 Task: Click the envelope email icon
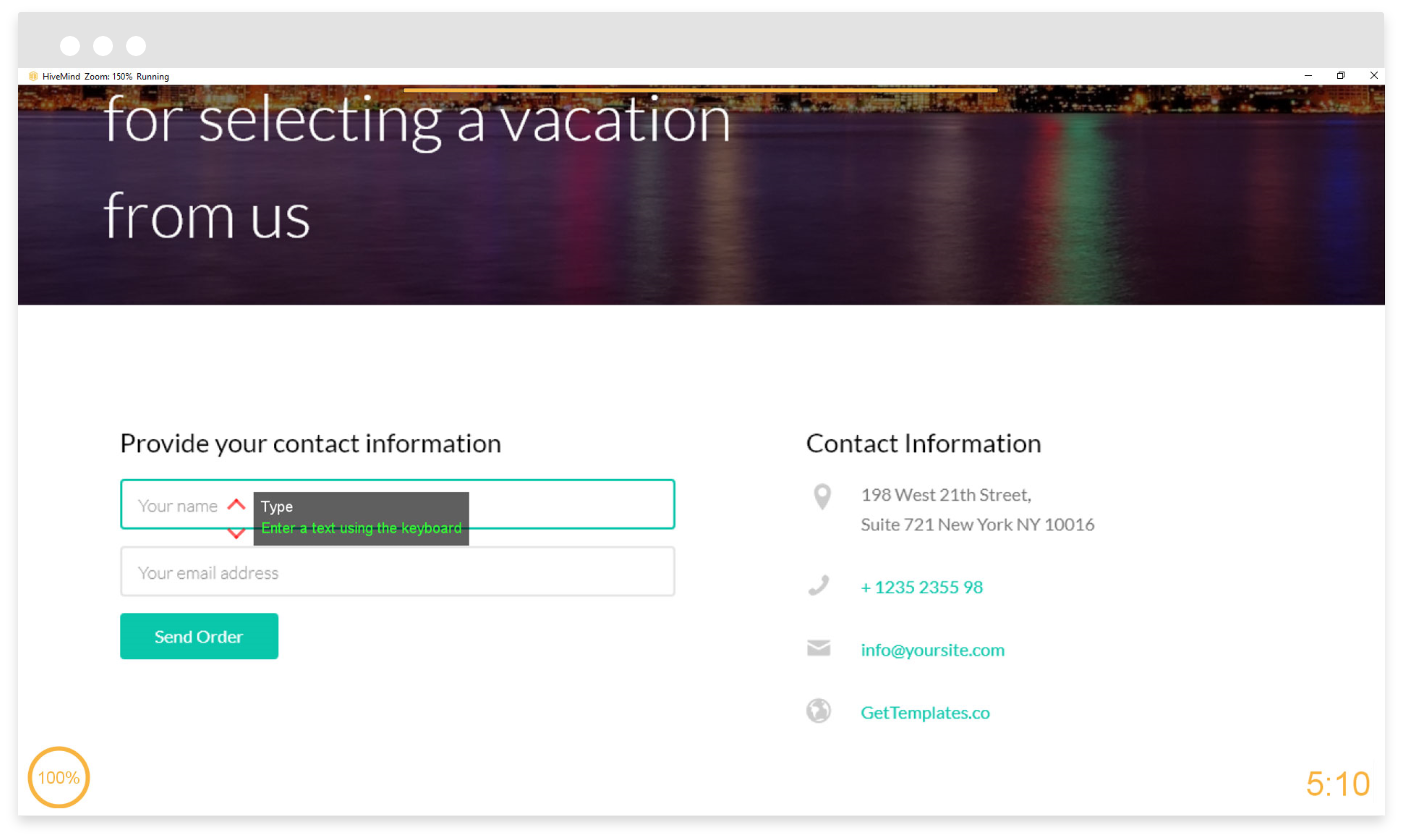(x=818, y=649)
